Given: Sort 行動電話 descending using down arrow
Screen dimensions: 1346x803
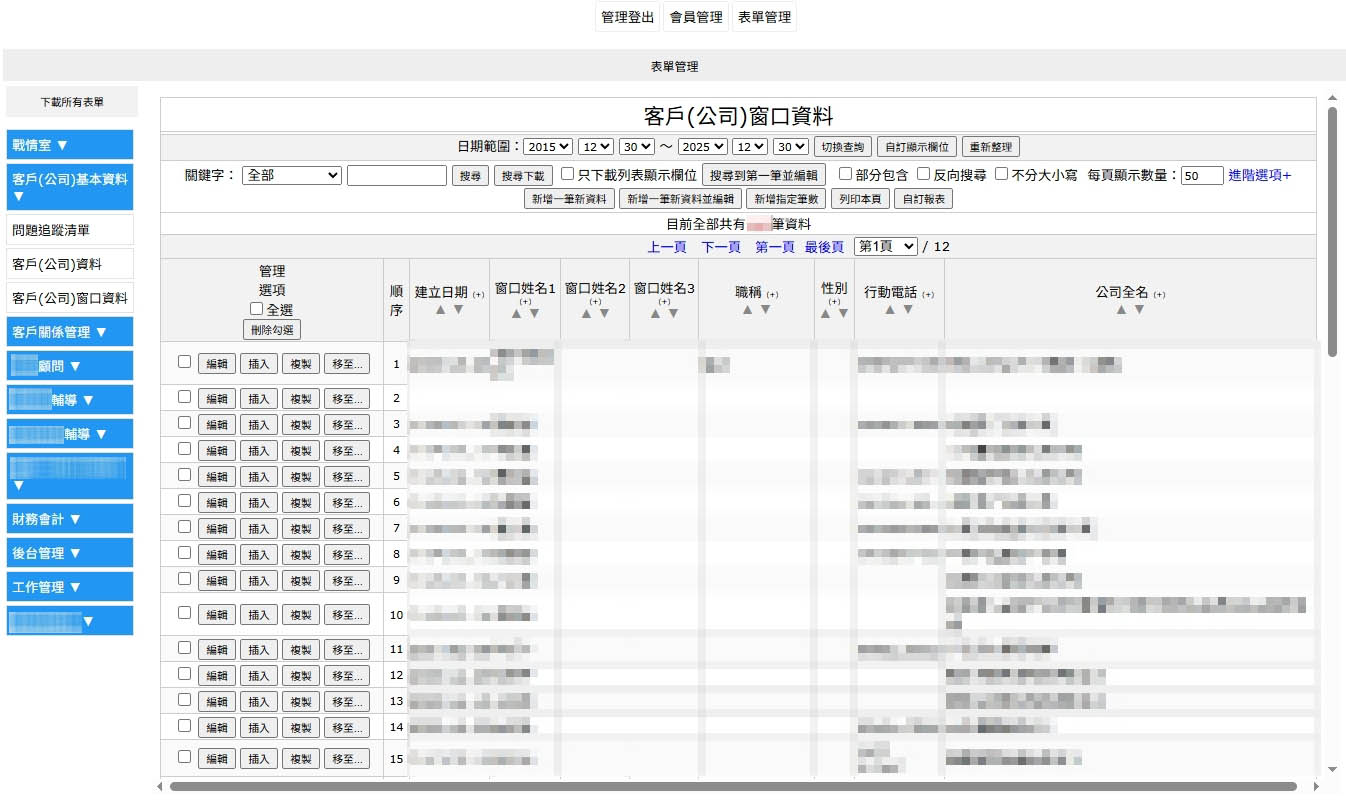Looking at the screenshot, I should point(908,310).
